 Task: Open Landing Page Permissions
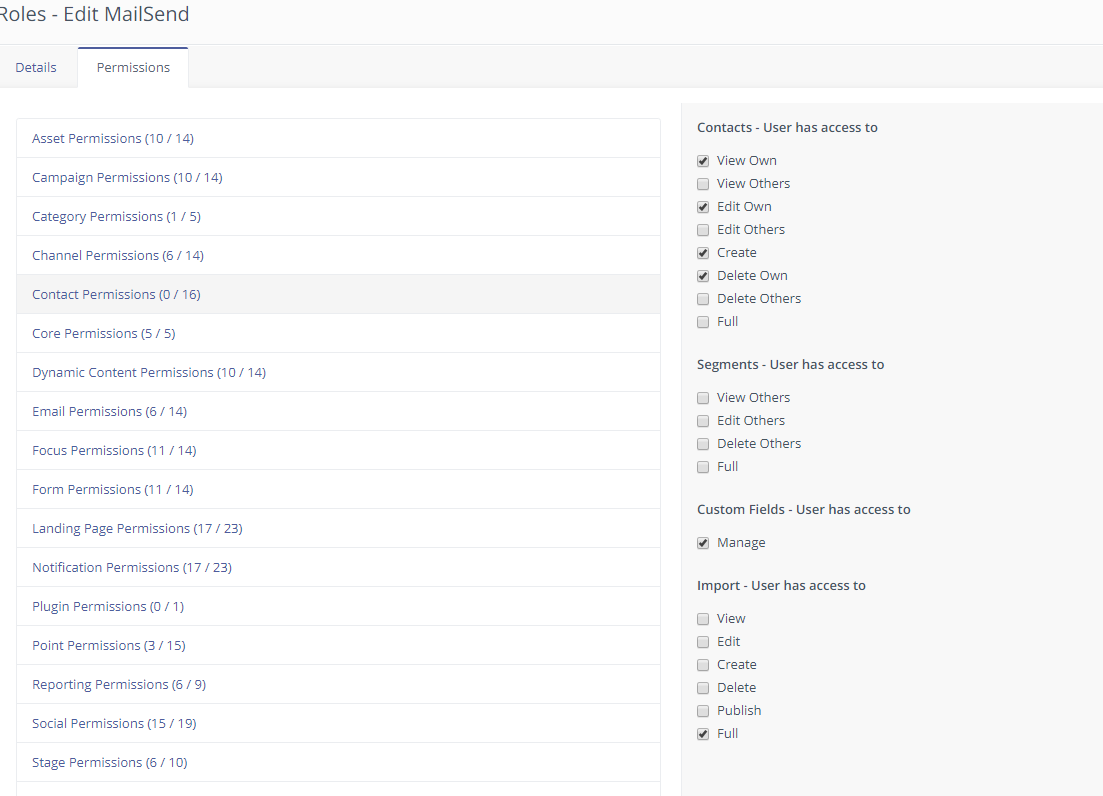pyautogui.click(x=137, y=528)
